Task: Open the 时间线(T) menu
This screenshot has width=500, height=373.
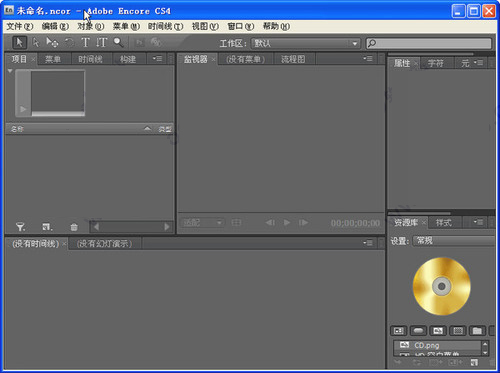Action: coord(166,26)
